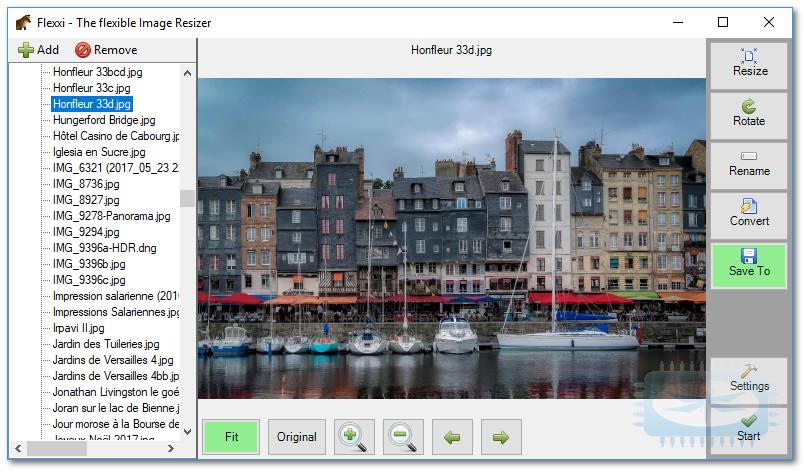Select Jour morose à la Bourse file
This screenshot has height=471, width=804.
(x=115, y=424)
